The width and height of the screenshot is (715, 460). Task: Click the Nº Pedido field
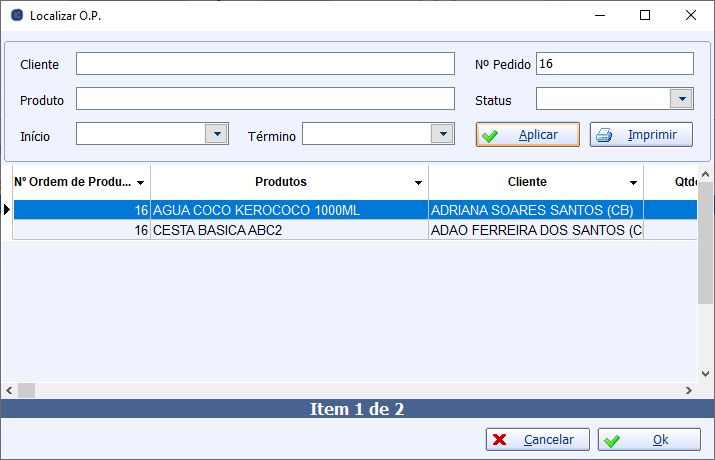(614, 64)
